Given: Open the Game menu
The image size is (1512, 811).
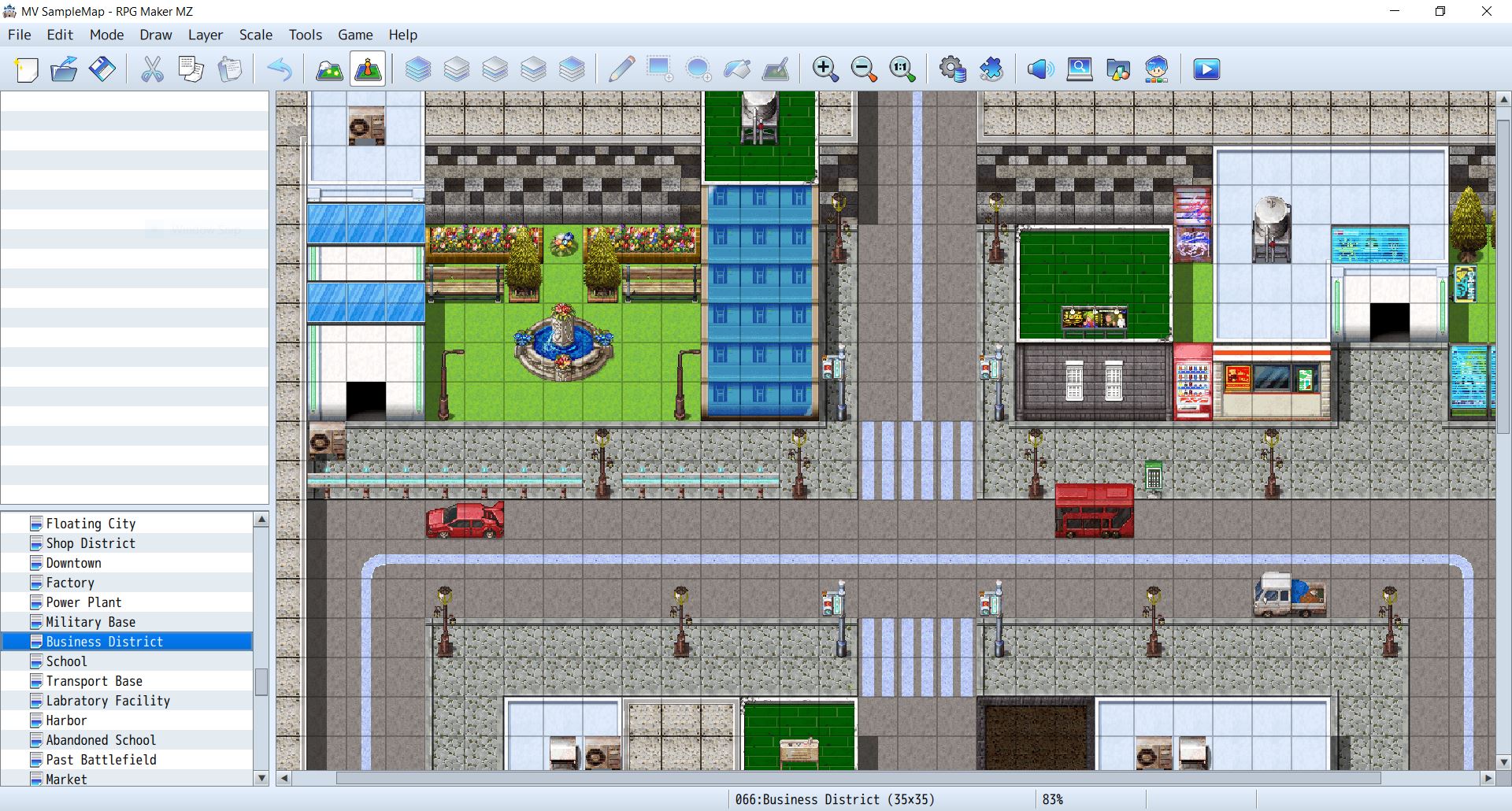Looking at the screenshot, I should coord(355,35).
